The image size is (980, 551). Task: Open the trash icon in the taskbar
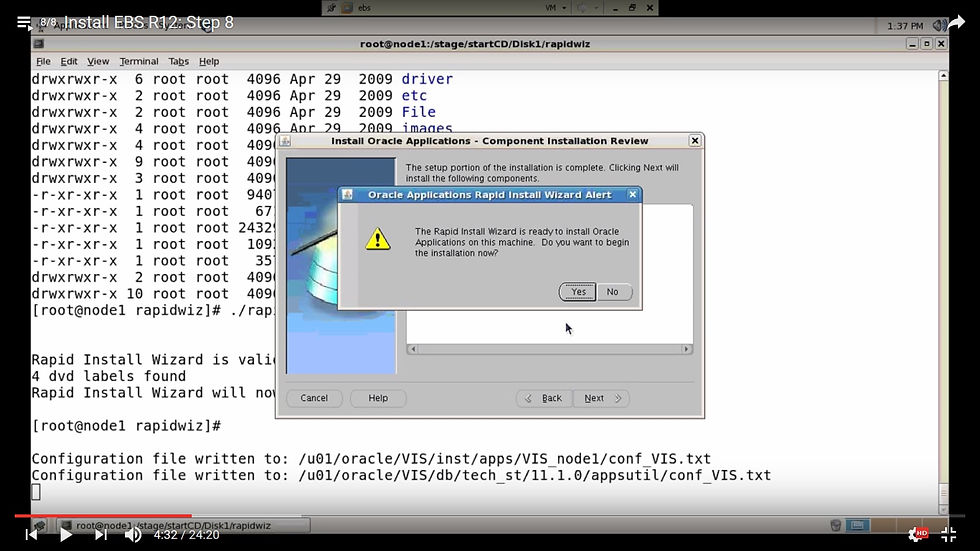836,525
